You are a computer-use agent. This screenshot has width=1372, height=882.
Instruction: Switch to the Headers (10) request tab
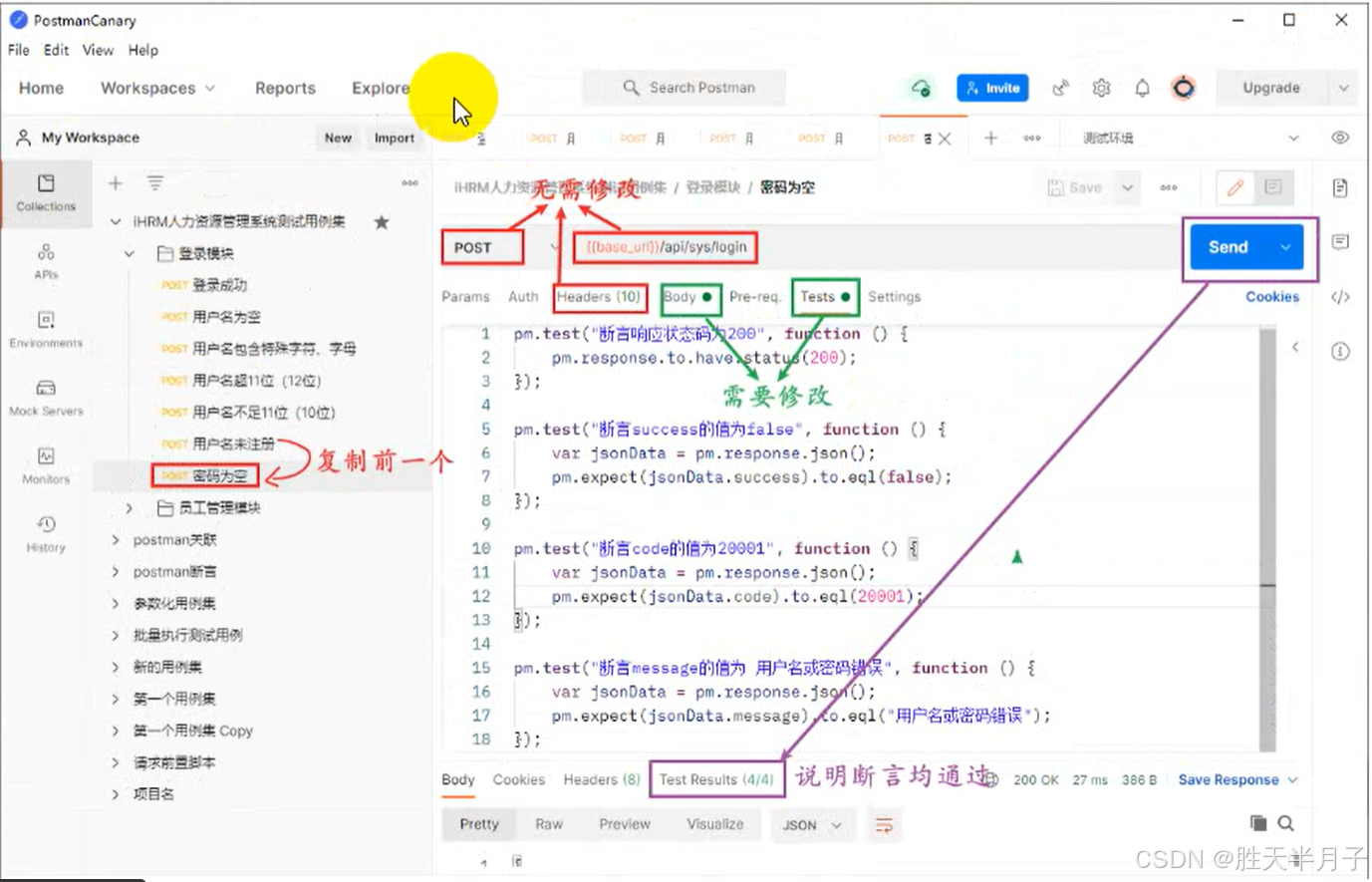coord(599,297)
